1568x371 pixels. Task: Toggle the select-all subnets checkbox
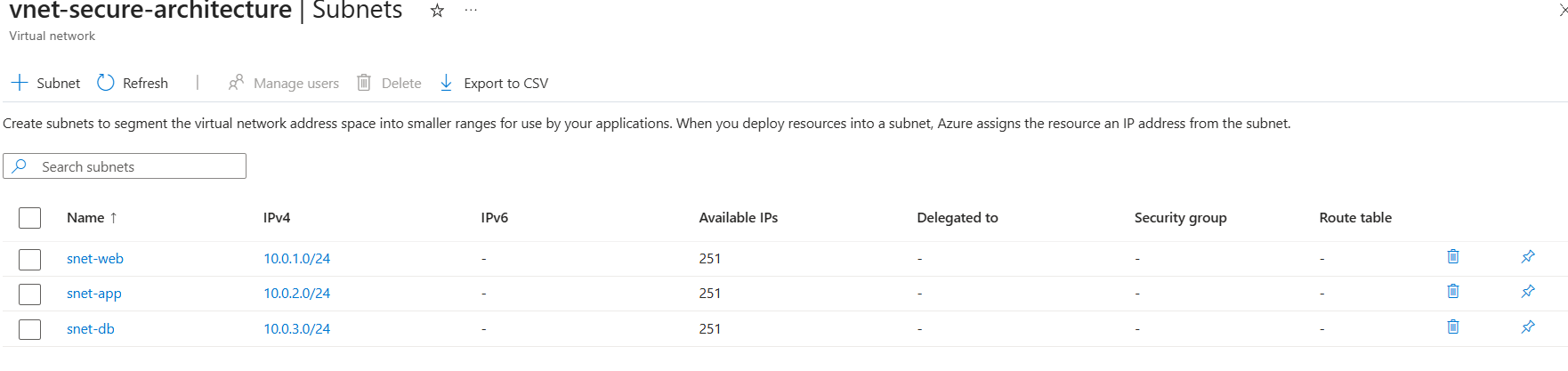pos(30,218)
